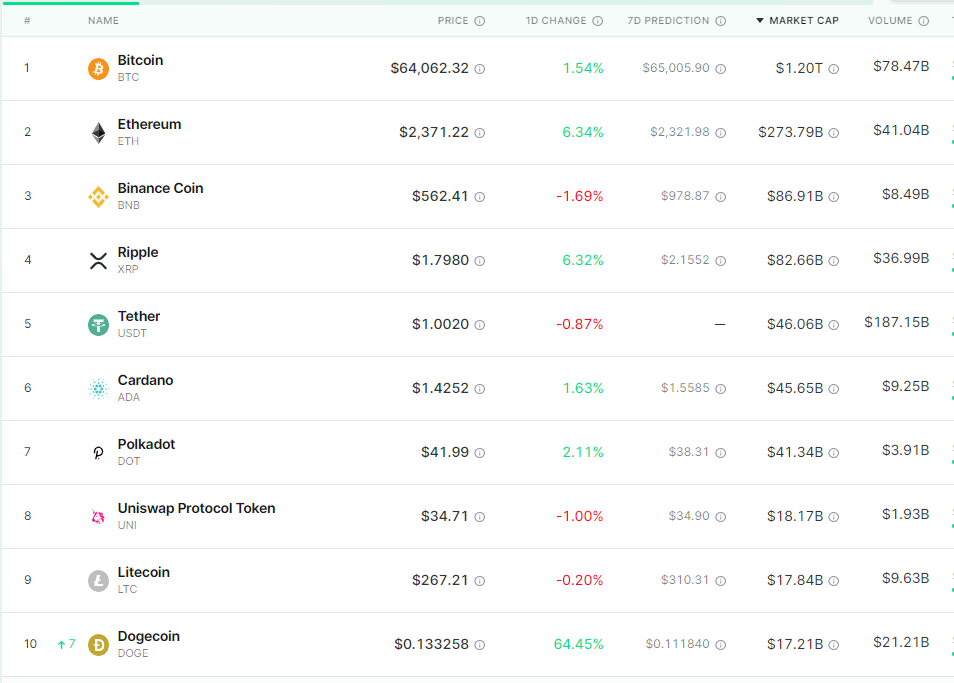Click info icon next to 1D CHANGE header
Image resolution: width=954 pixels, height=683 pixels.
[x=597, y=21]
